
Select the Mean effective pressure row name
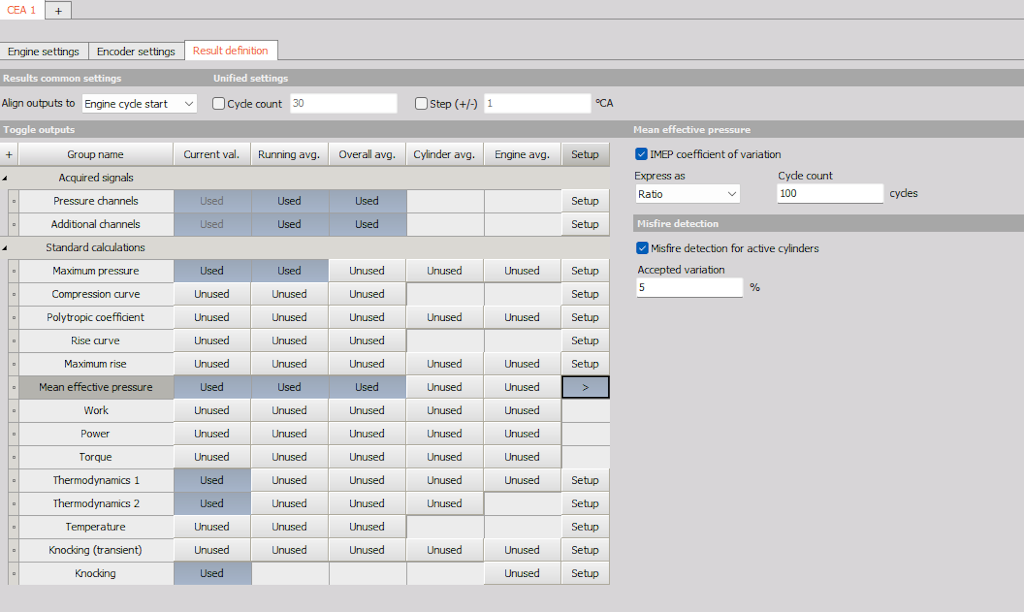96,387
